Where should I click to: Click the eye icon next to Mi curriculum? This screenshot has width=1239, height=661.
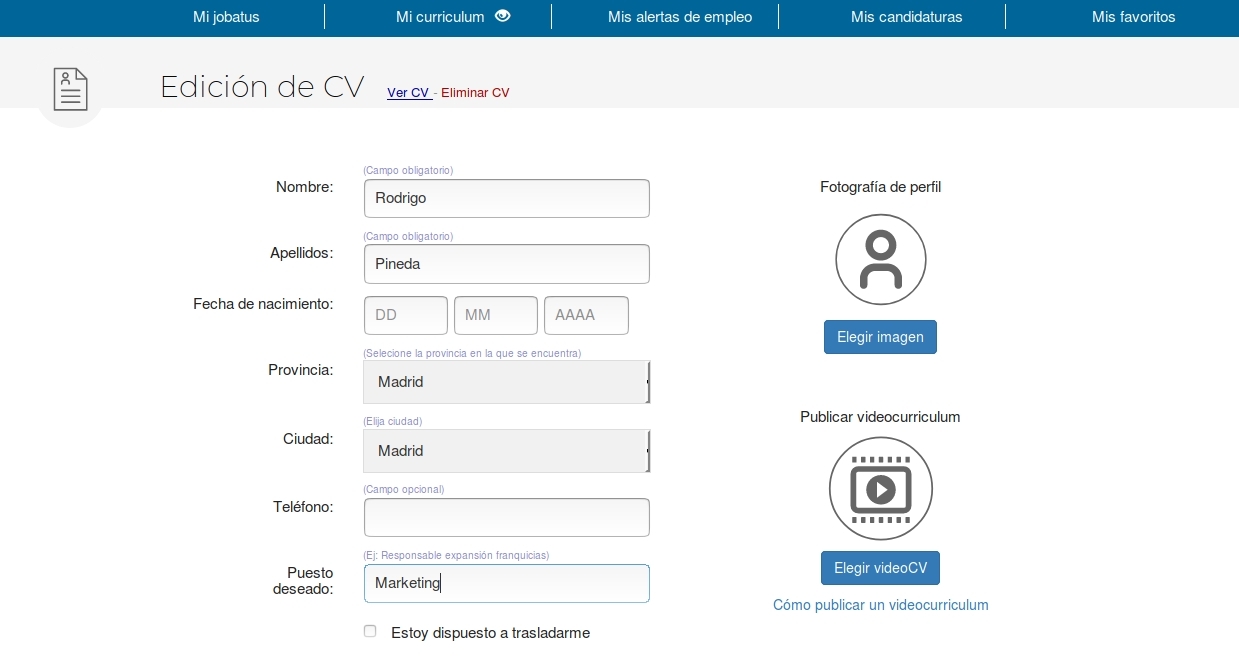503,16
